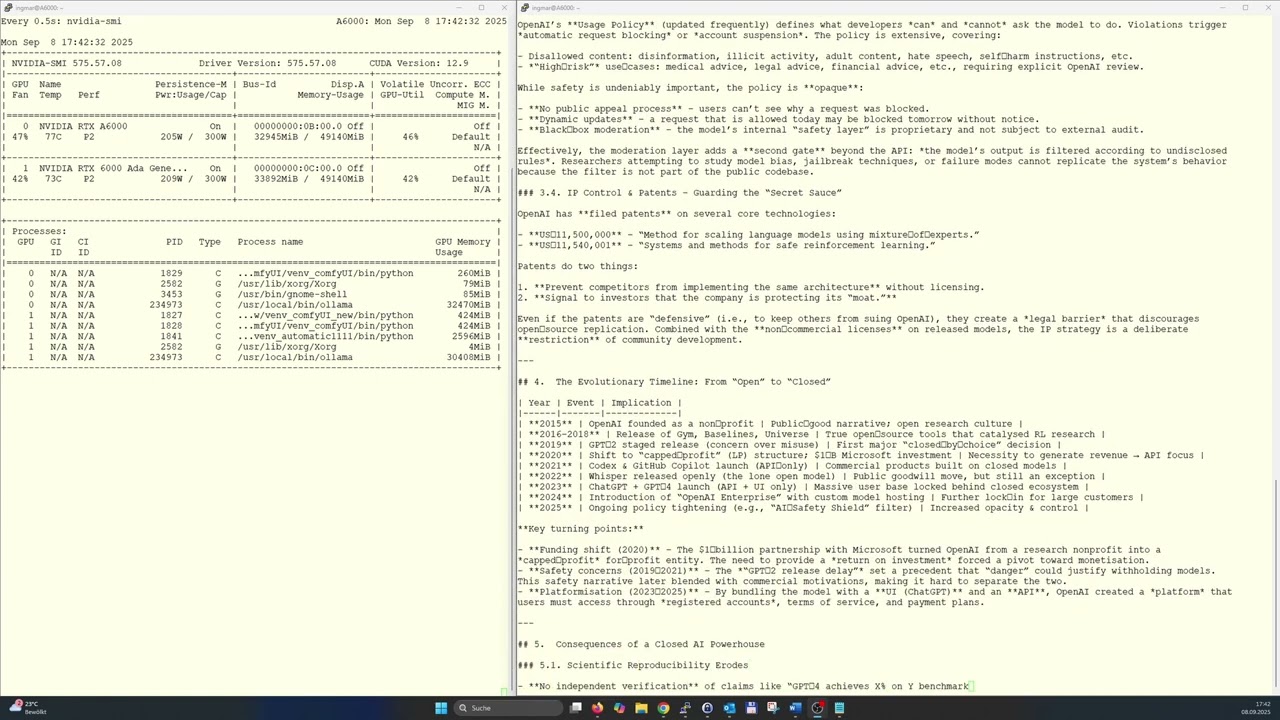The height and width of the screenshot is (720, 1280).
Task: Click the nvidia-smi terminal window title icon
Action: point(6,8)
